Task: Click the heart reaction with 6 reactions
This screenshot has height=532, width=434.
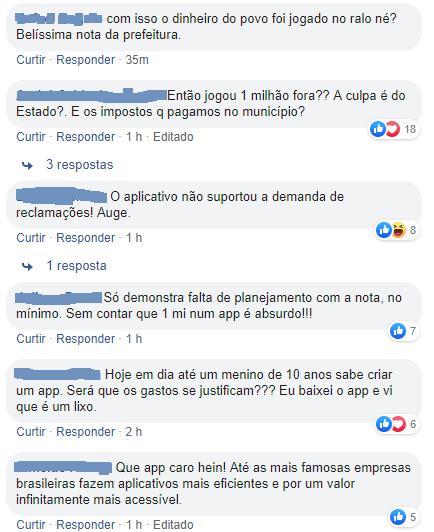Action: coord(399,424)
